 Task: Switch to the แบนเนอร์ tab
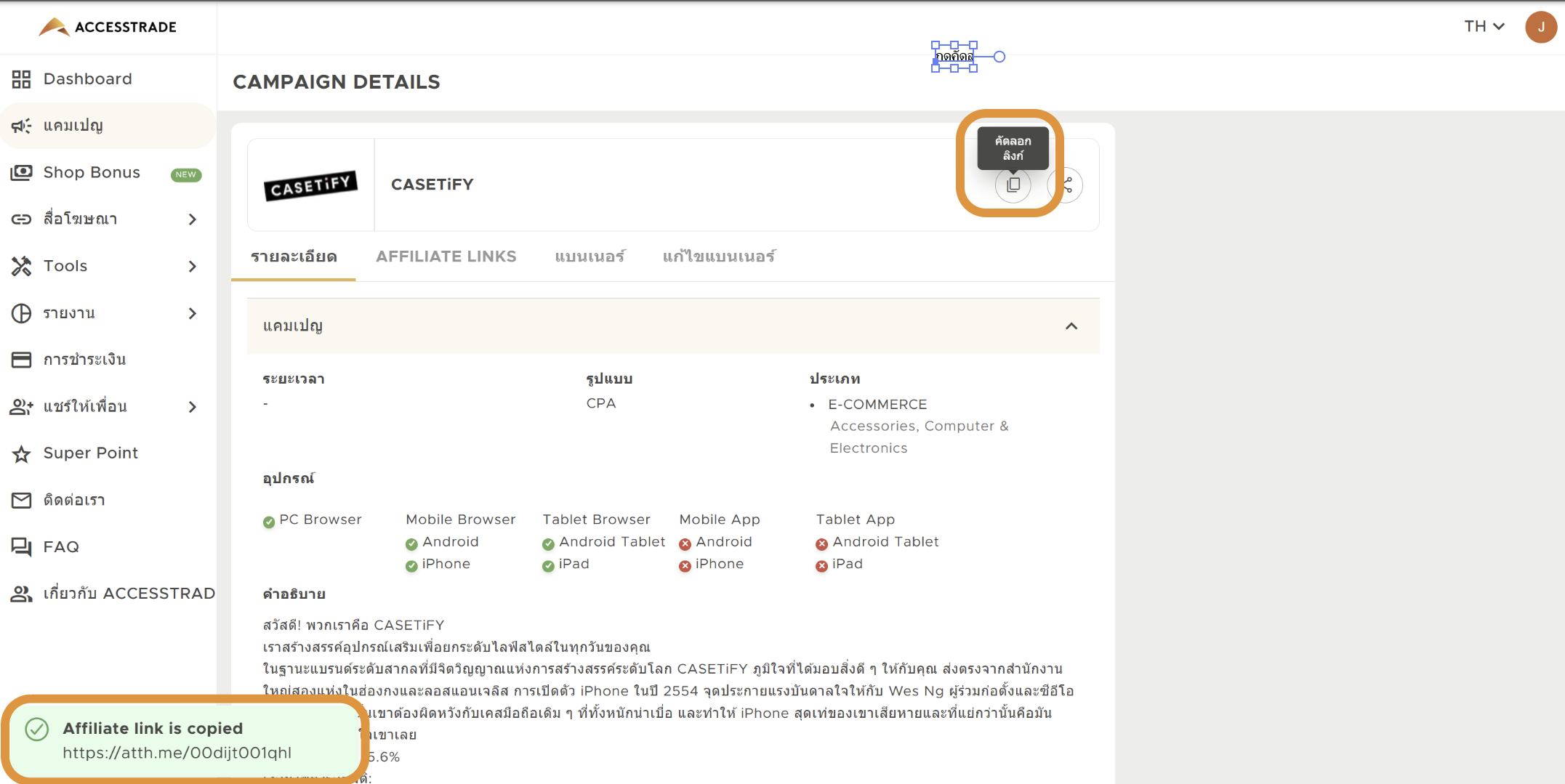point(590,256)
